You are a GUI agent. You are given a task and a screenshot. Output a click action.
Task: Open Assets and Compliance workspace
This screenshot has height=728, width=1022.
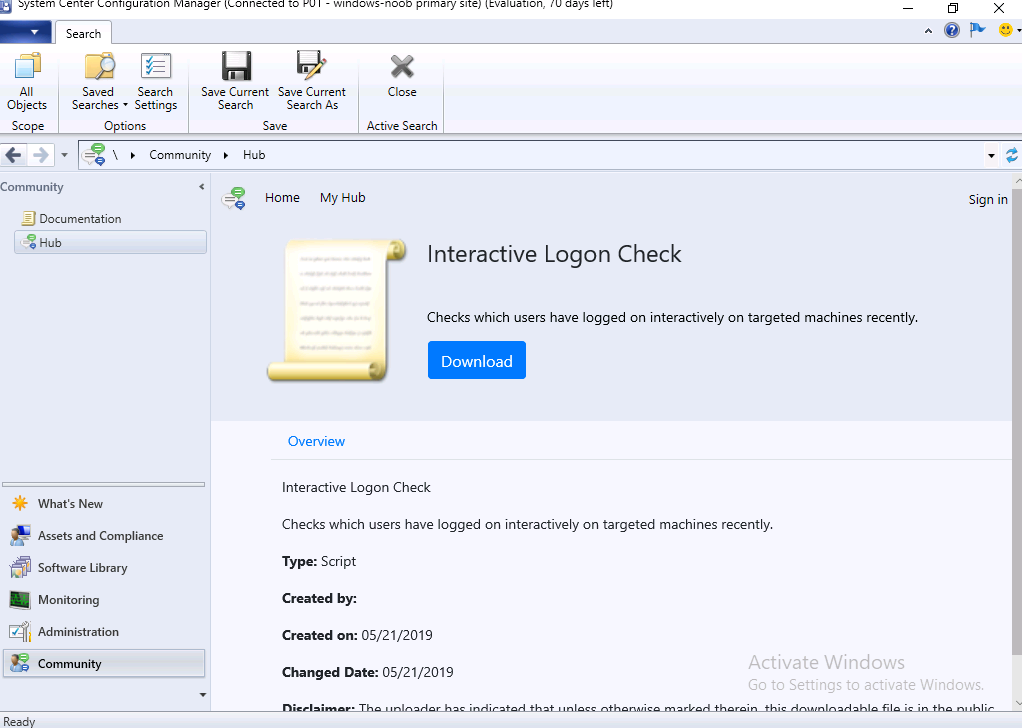[x=104, y=536]
